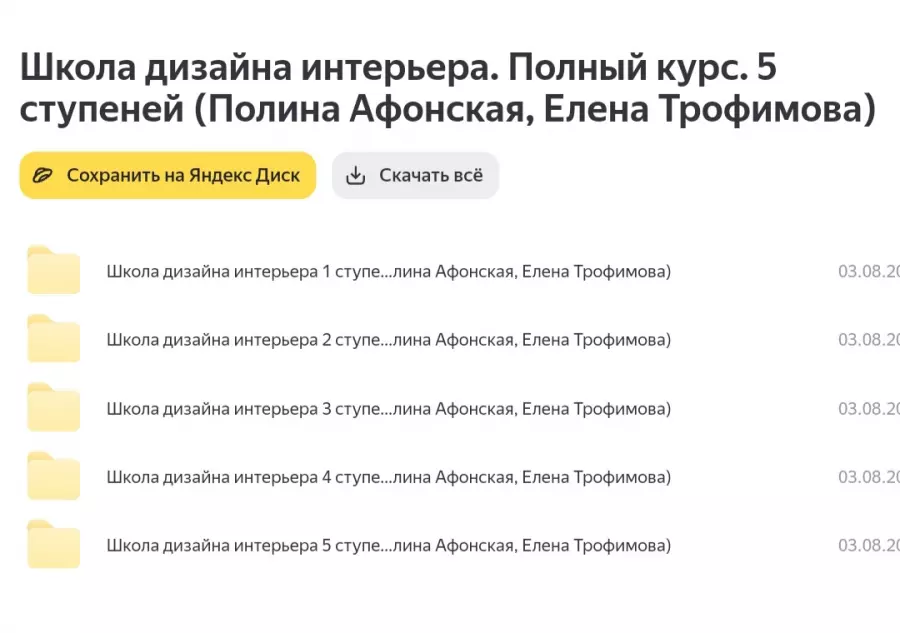Open folder icon of ступень 2 course
The image size is (900, 633).
53,339
